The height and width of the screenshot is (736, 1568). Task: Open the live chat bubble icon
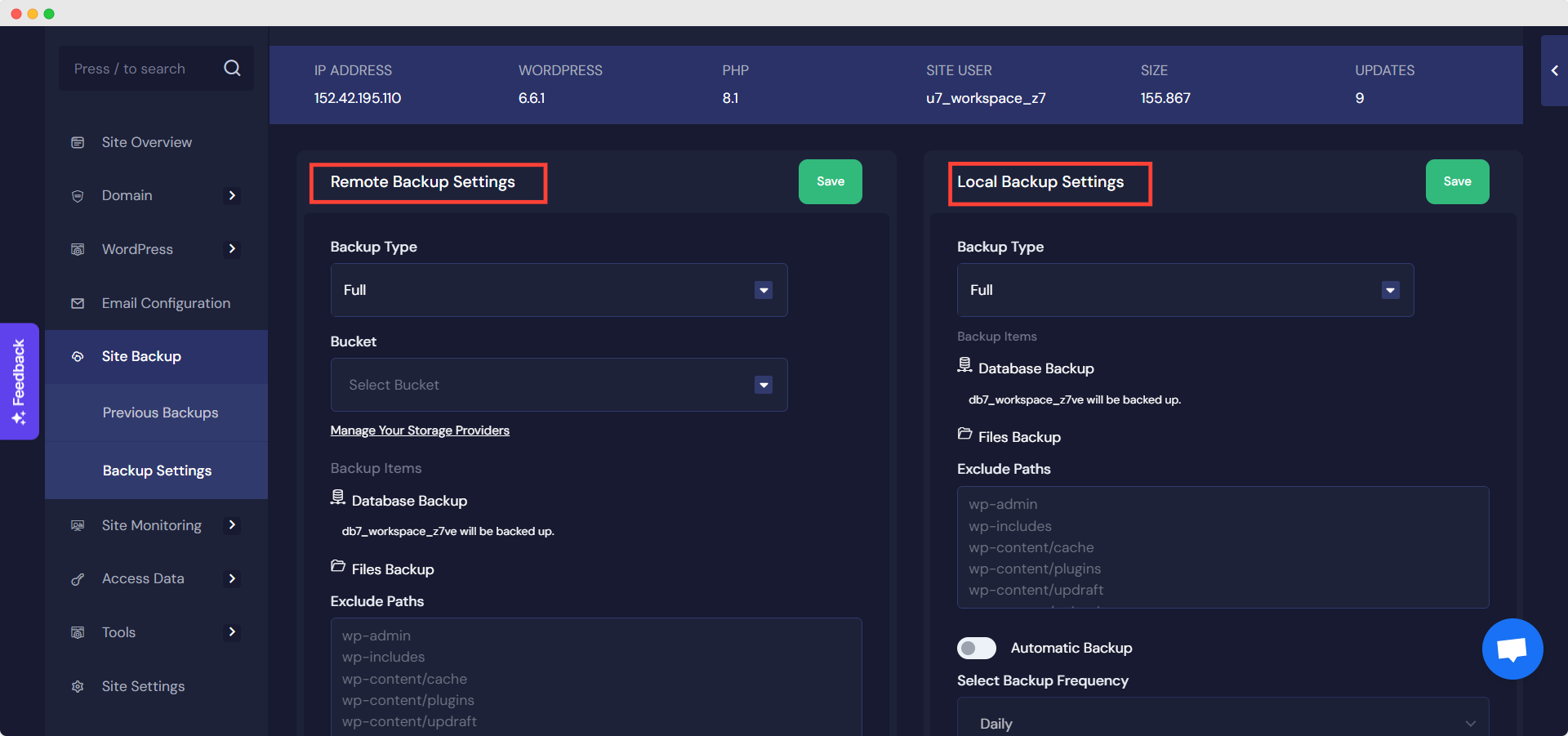pos(1512,649)
